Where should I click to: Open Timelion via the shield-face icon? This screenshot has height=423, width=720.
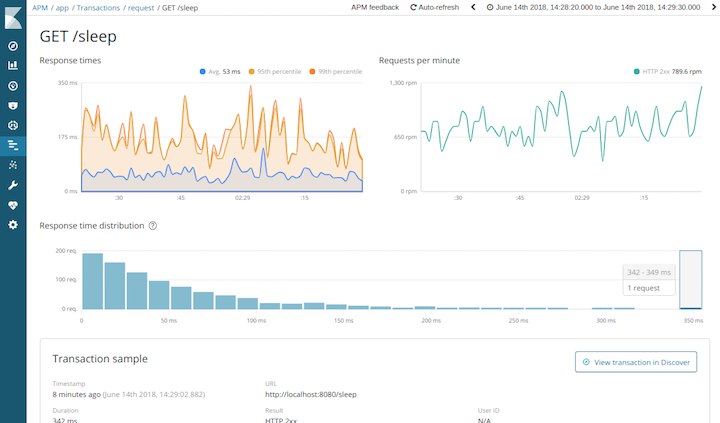tap(13, 106)
